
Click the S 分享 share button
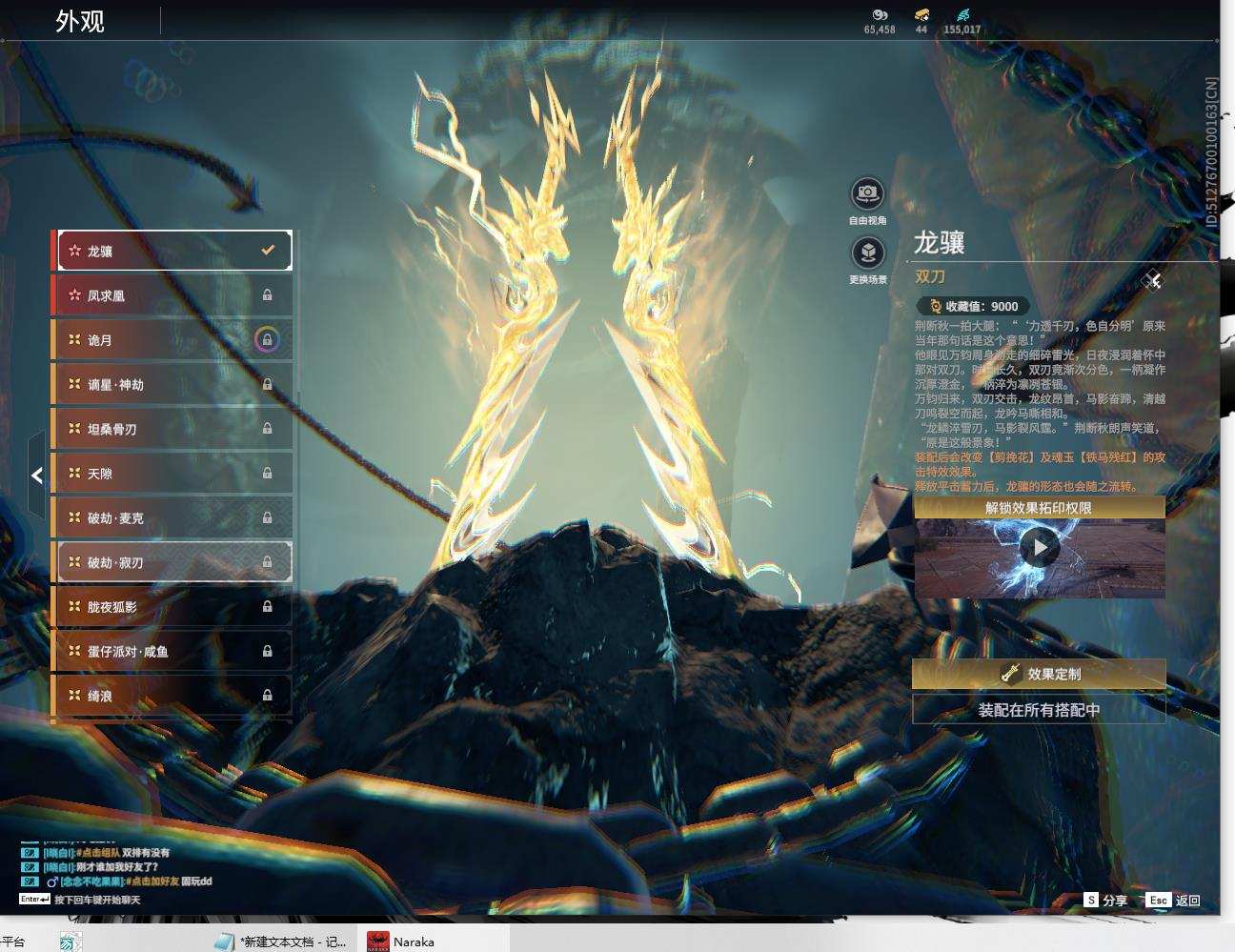(x=1105, y=900)
